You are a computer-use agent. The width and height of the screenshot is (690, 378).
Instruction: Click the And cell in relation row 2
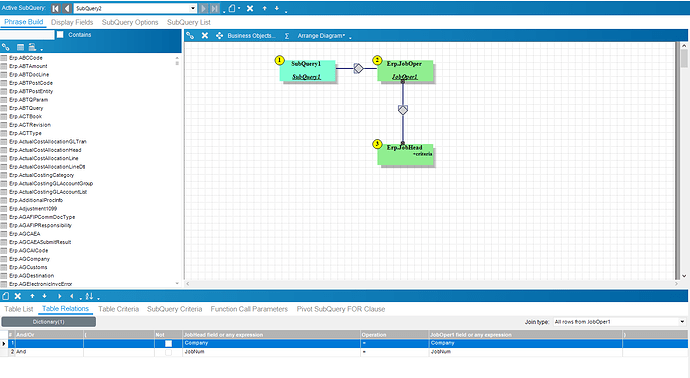pos(49,352)
